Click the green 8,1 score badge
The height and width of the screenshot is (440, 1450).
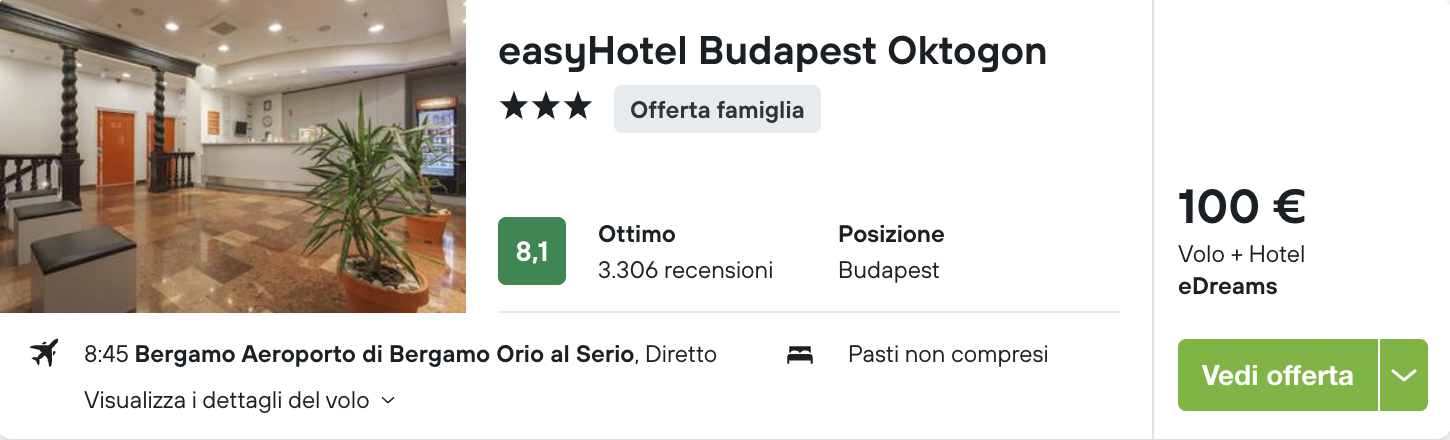[x=532, y=251]
